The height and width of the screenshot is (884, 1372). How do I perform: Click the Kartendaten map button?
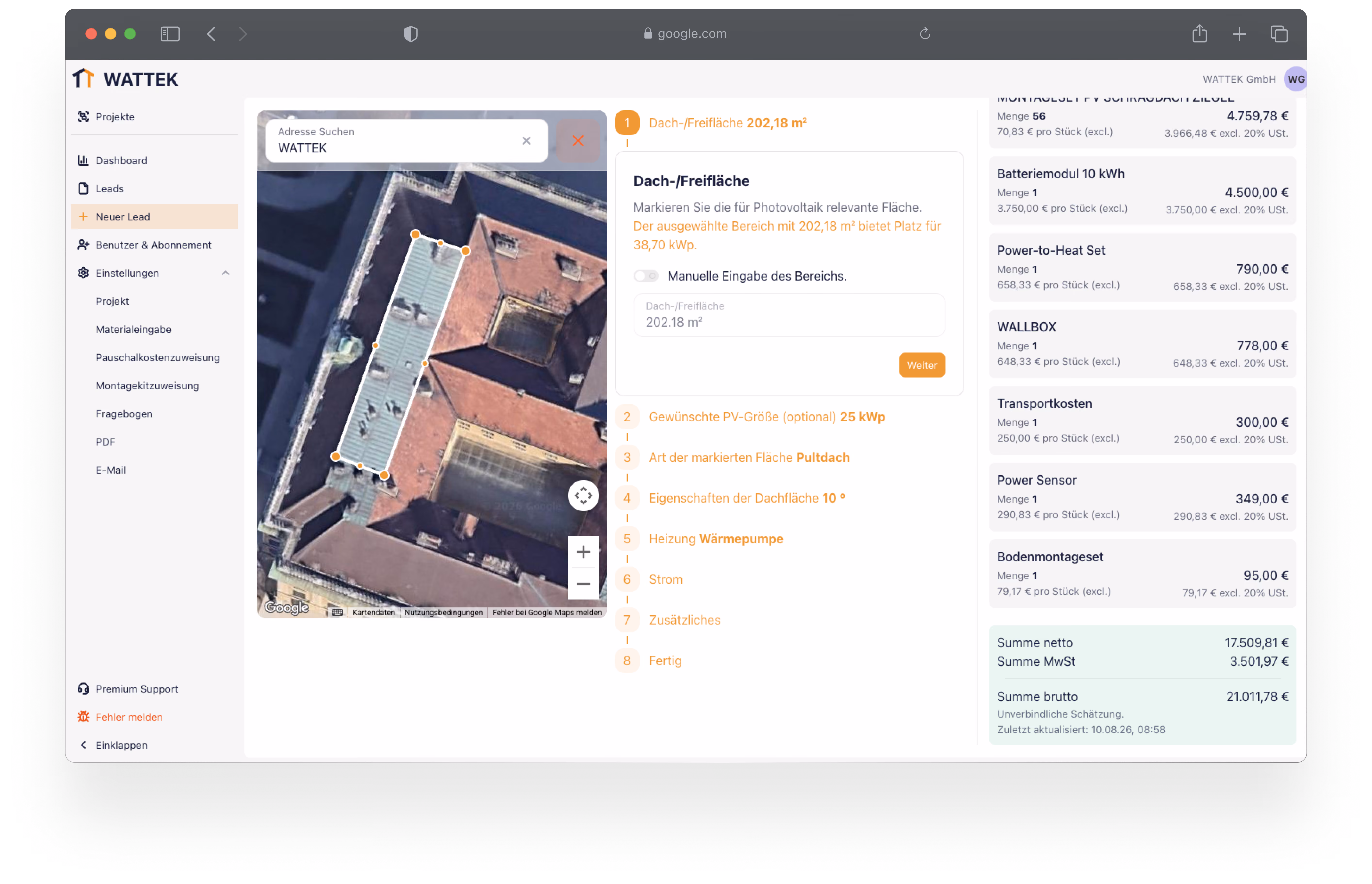click(x=374, y=613)
